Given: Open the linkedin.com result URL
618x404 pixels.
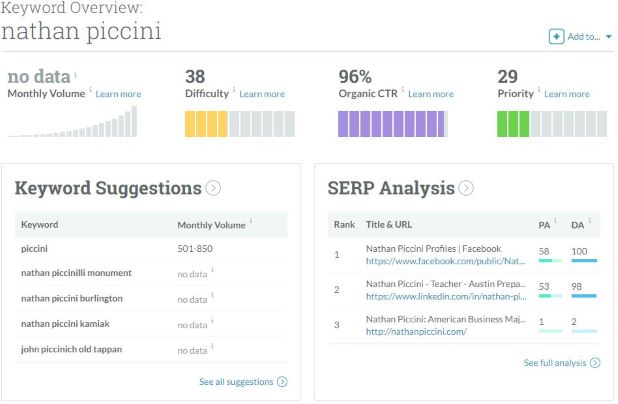Looking at the screenshot, I should 446,296.
